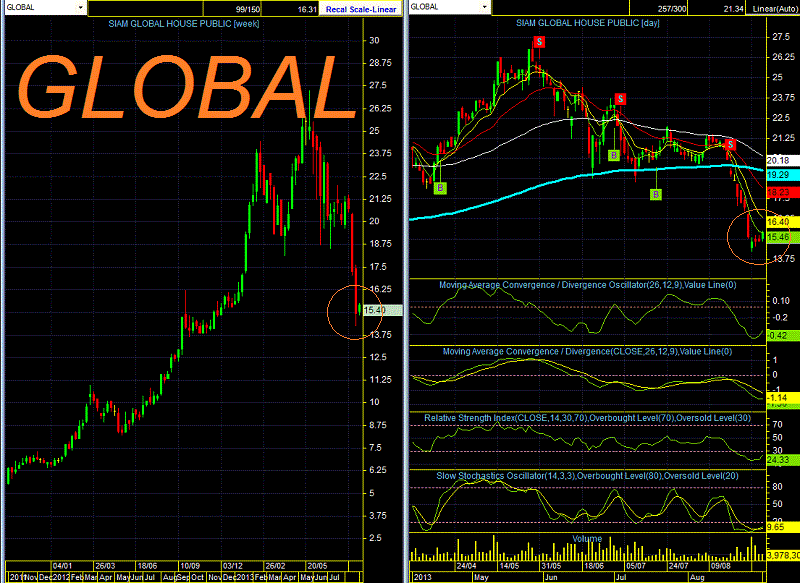Click the Relative Strength Index indicator title
Image resolution: width=800 pixels, height=583 pixels.
[587, 418]
